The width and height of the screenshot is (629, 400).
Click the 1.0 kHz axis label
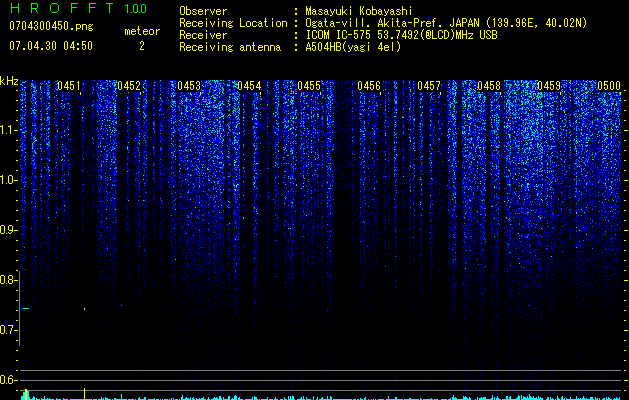click(8, 180)
